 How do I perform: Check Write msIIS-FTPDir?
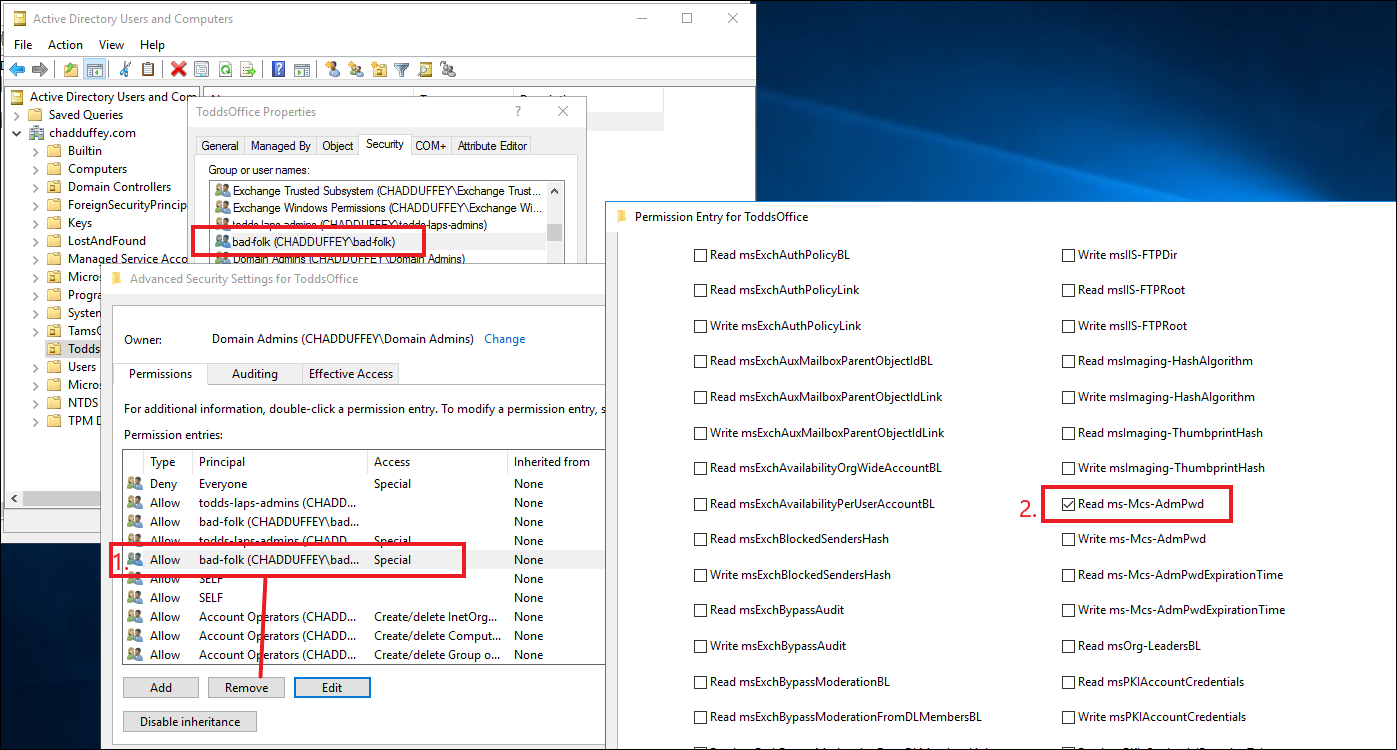click(1068, 255)
